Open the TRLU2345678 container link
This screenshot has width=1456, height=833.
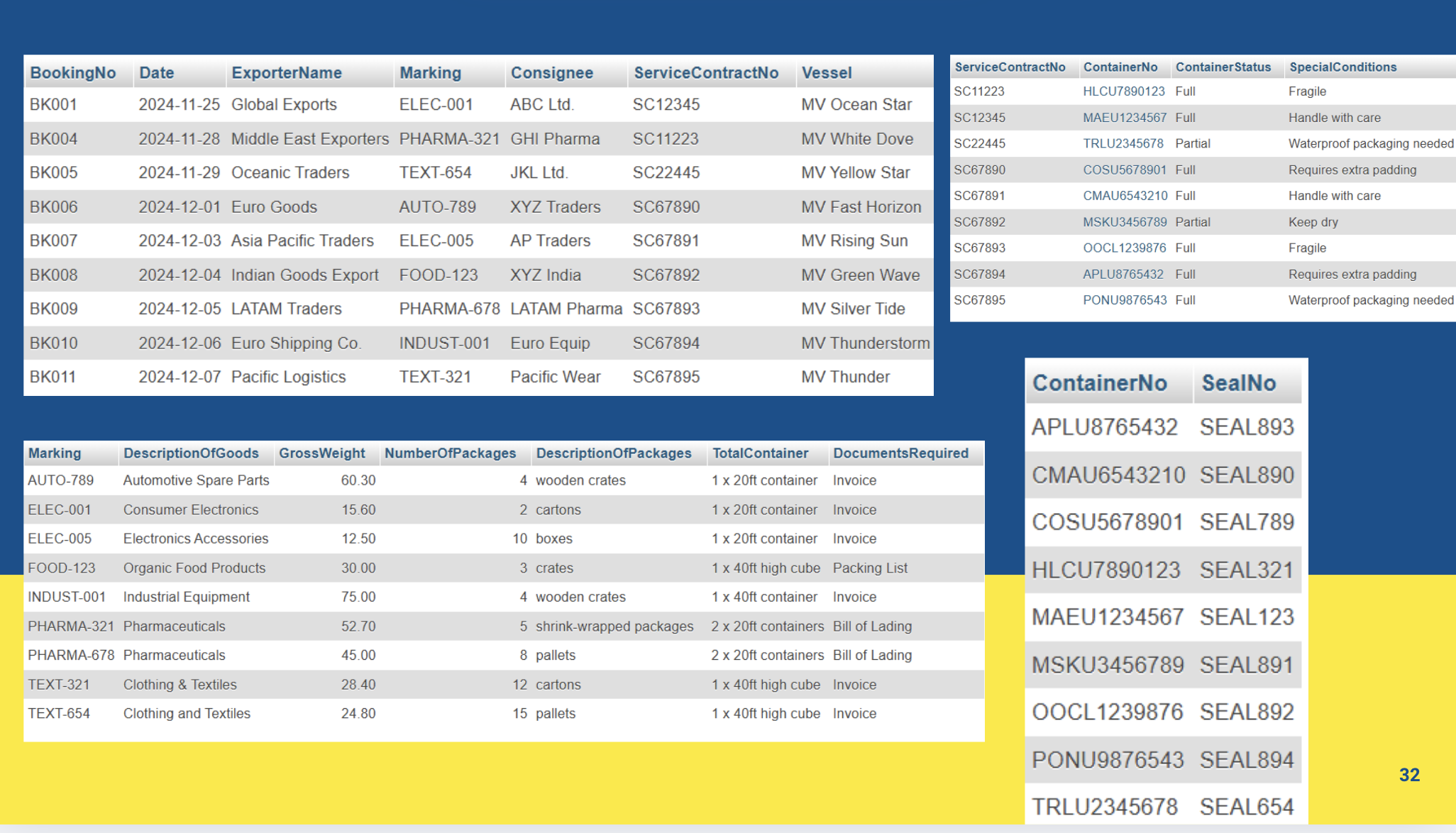[x=1124, y=143]
